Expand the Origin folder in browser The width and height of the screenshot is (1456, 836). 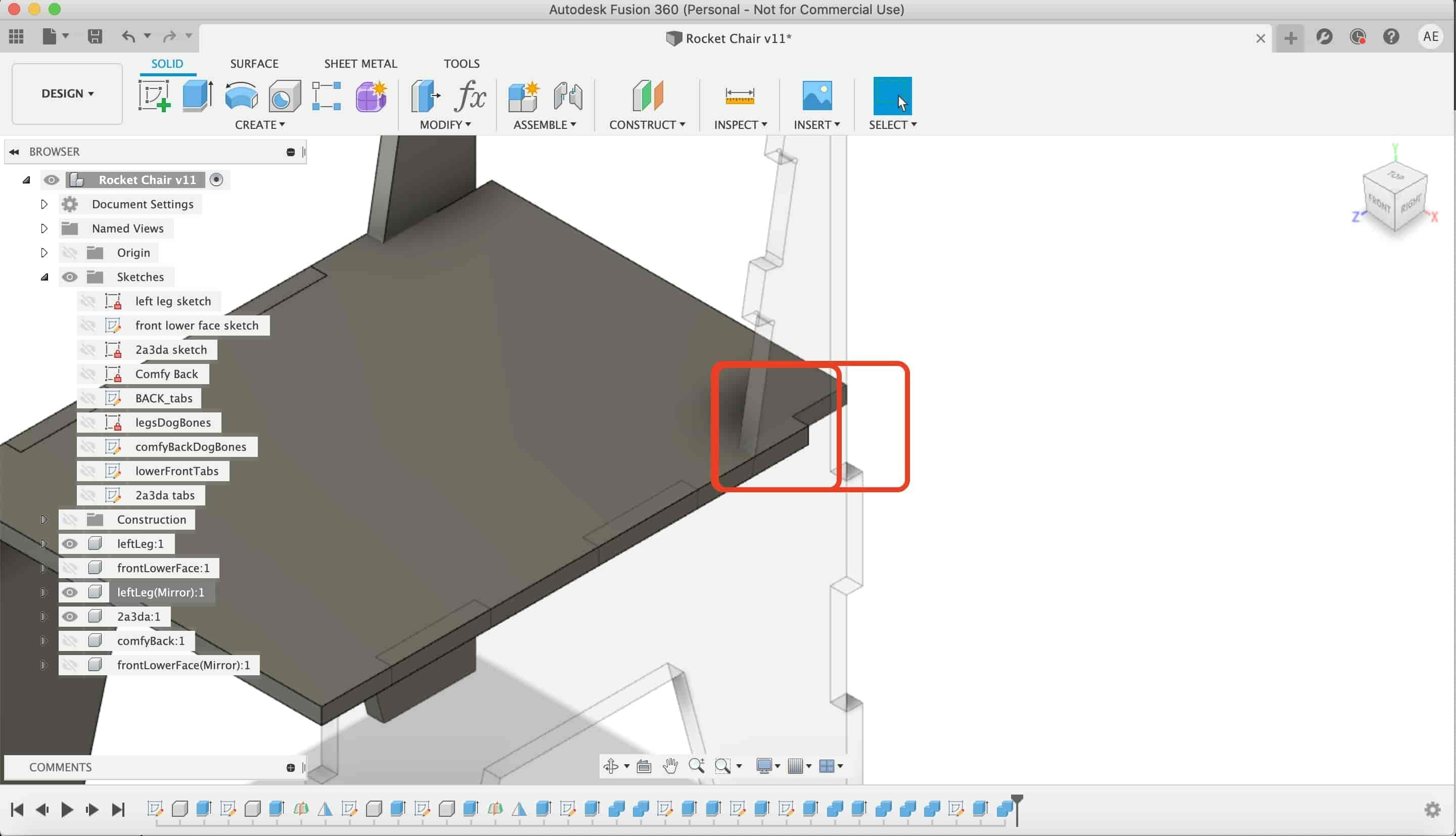tap(43, 252)
